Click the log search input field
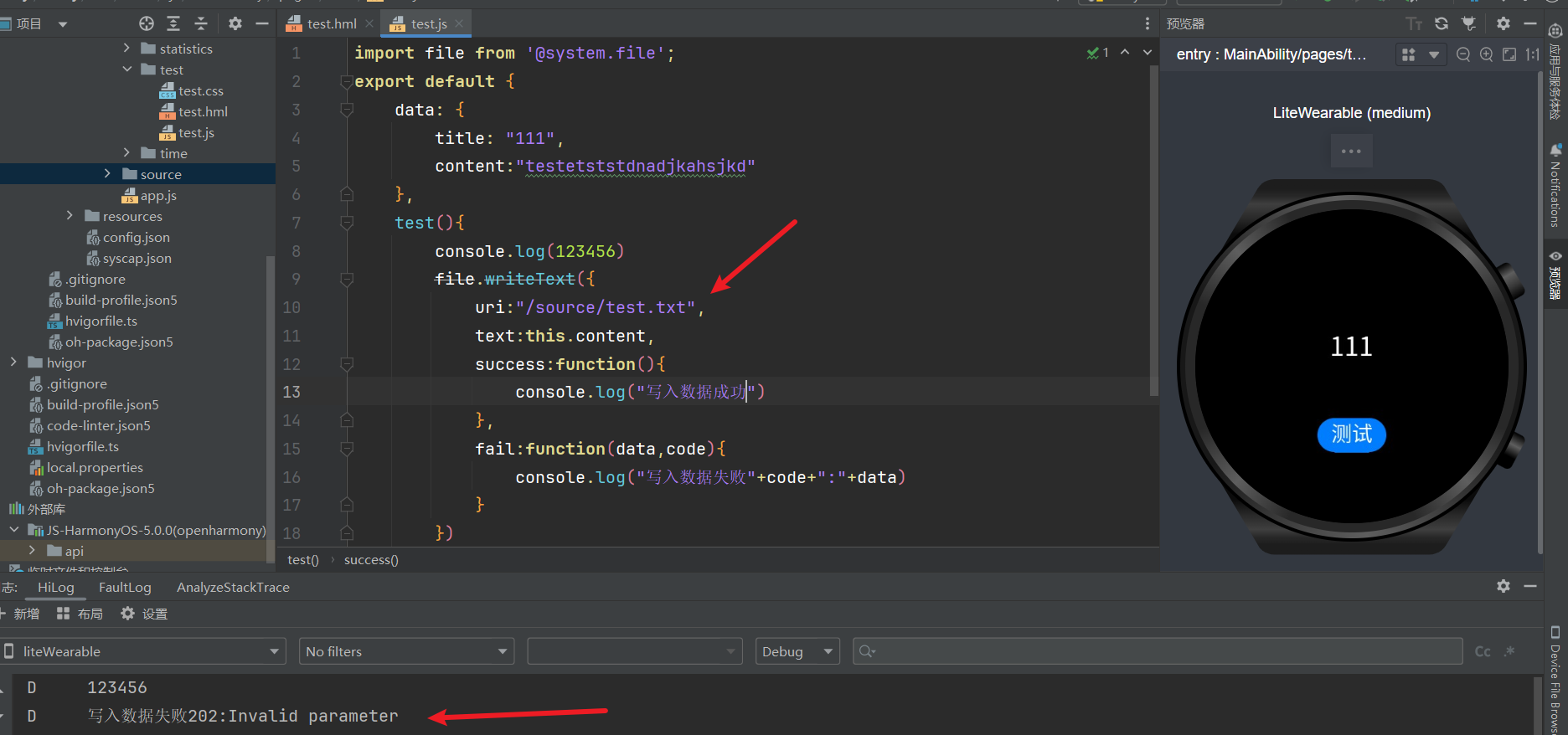 click(x=1158, y=651)
